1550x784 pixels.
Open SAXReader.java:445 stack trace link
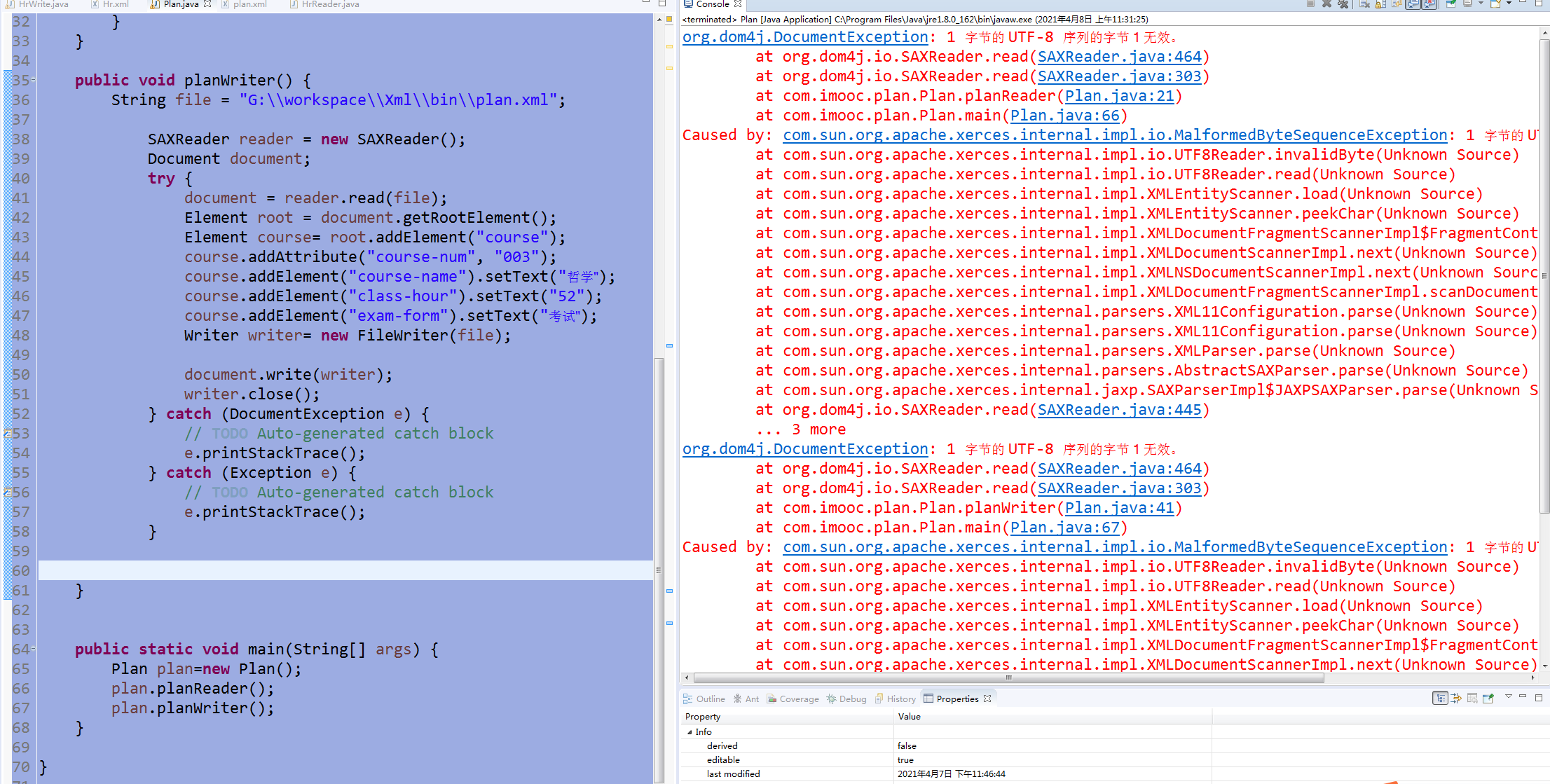(x=1119, y=410)
